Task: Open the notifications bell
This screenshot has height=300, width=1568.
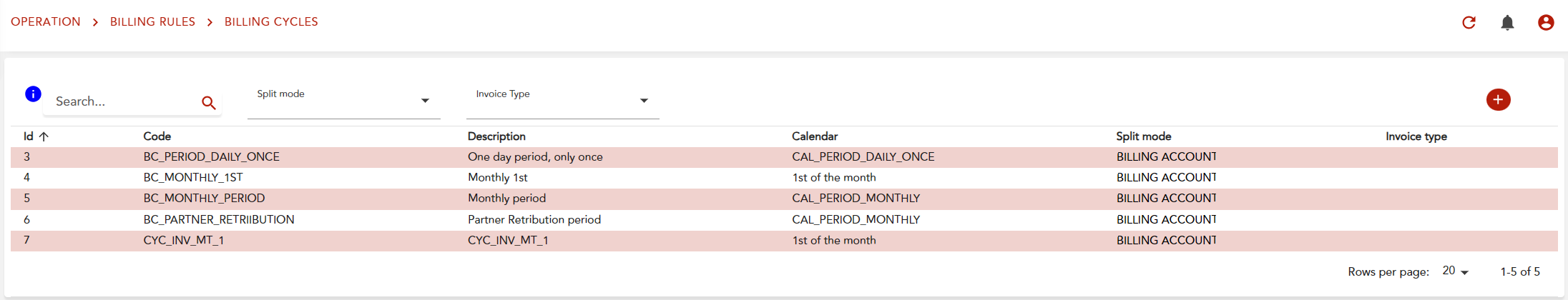Action: (1507, 23)
